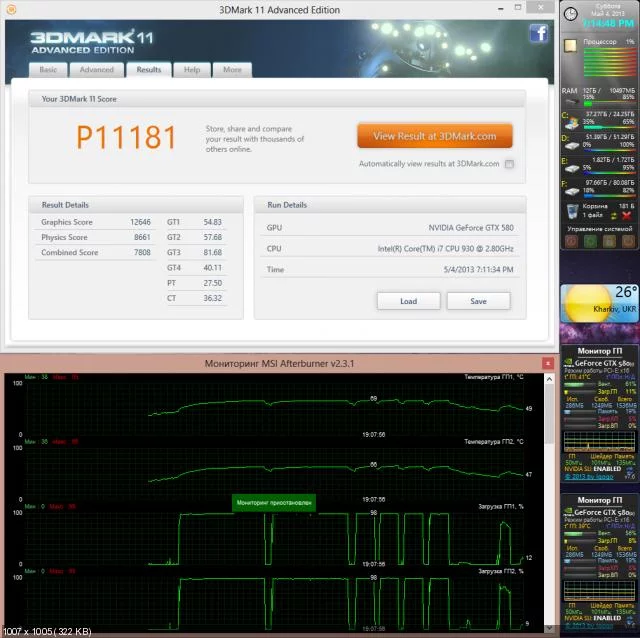Click v7.6 icon in upper GPU monitor gadget

[x=630, y=473]
